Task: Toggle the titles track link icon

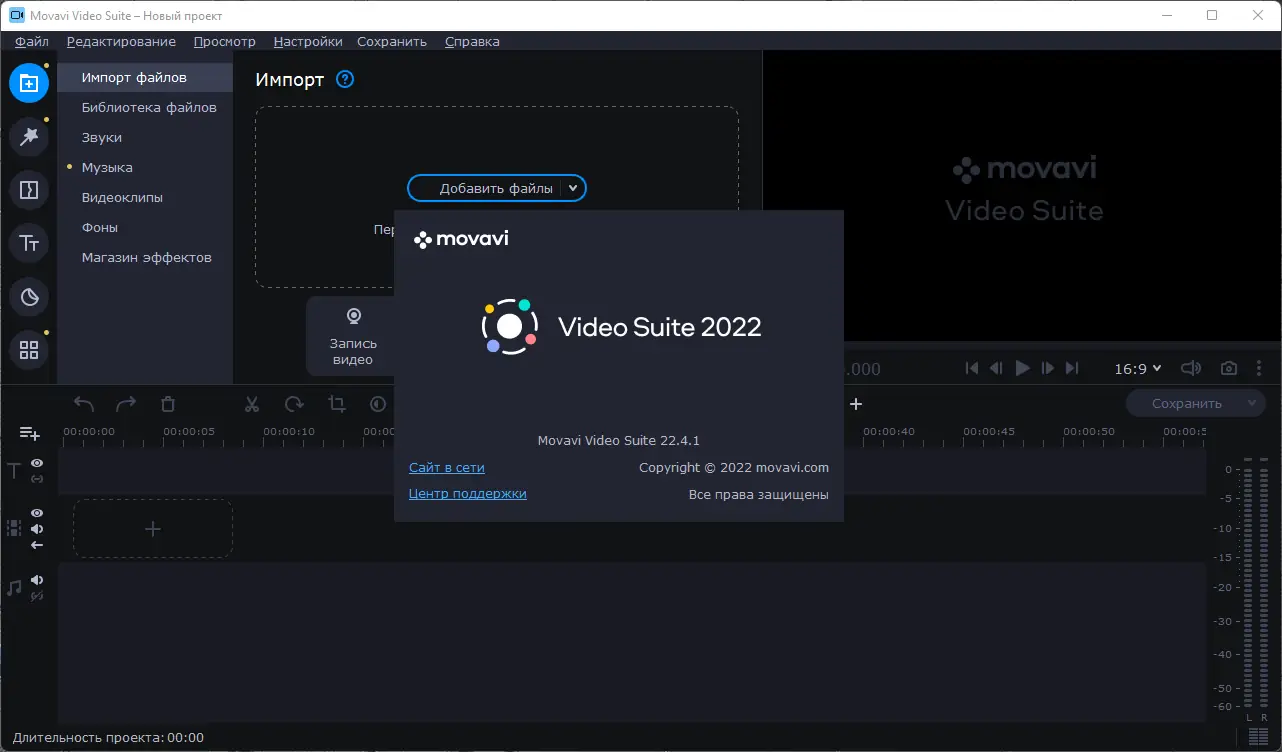Action: (x=37, y=479)
